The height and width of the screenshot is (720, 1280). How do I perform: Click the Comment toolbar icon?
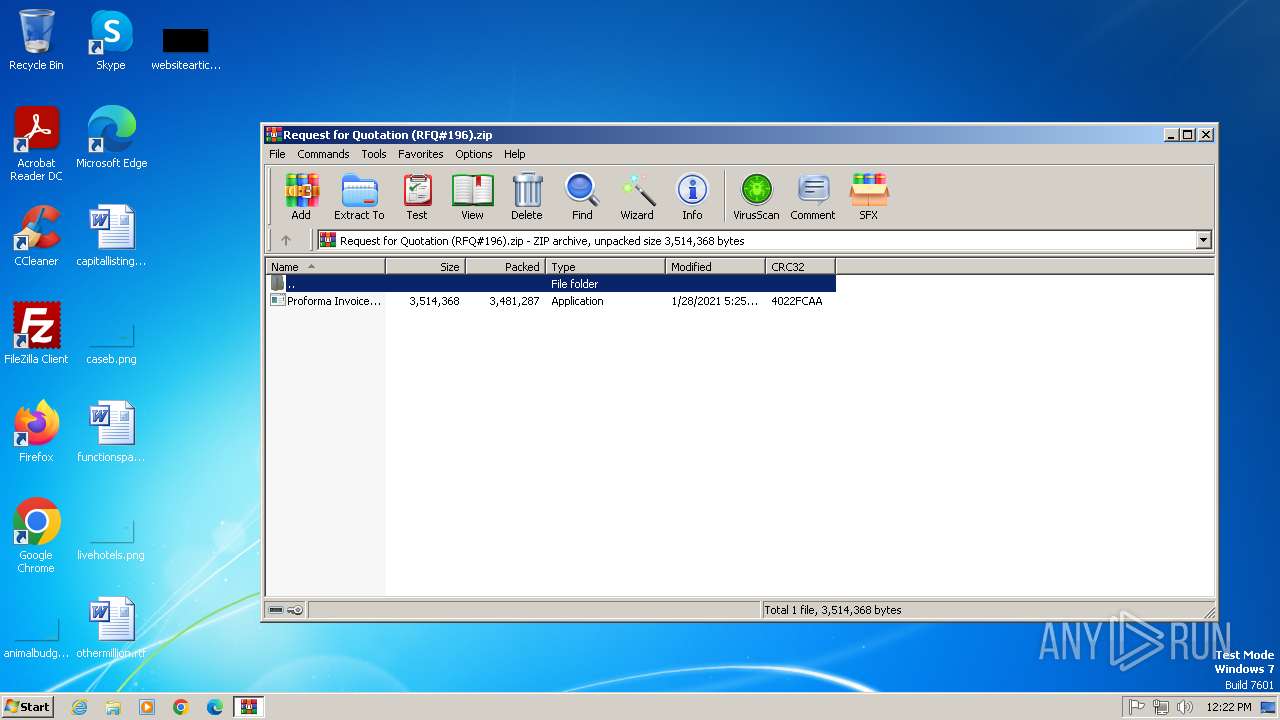(813, 196)
